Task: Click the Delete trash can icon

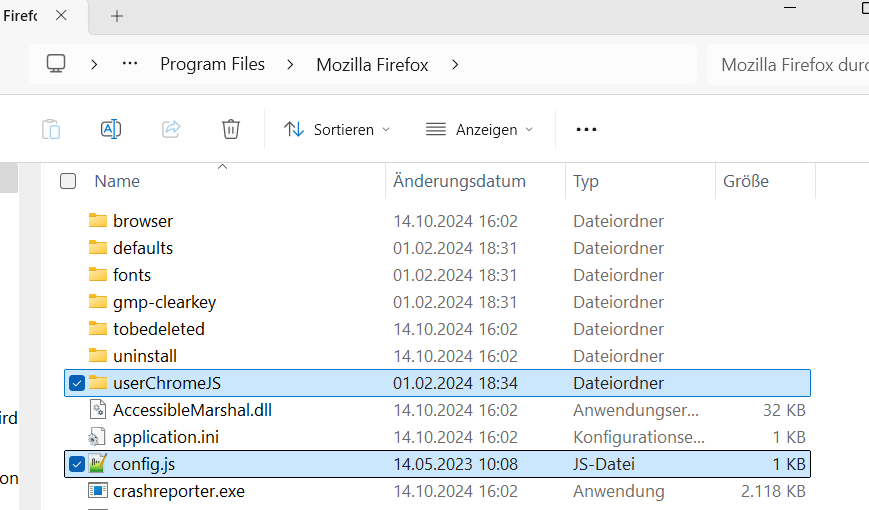Action: click(231, 129)
